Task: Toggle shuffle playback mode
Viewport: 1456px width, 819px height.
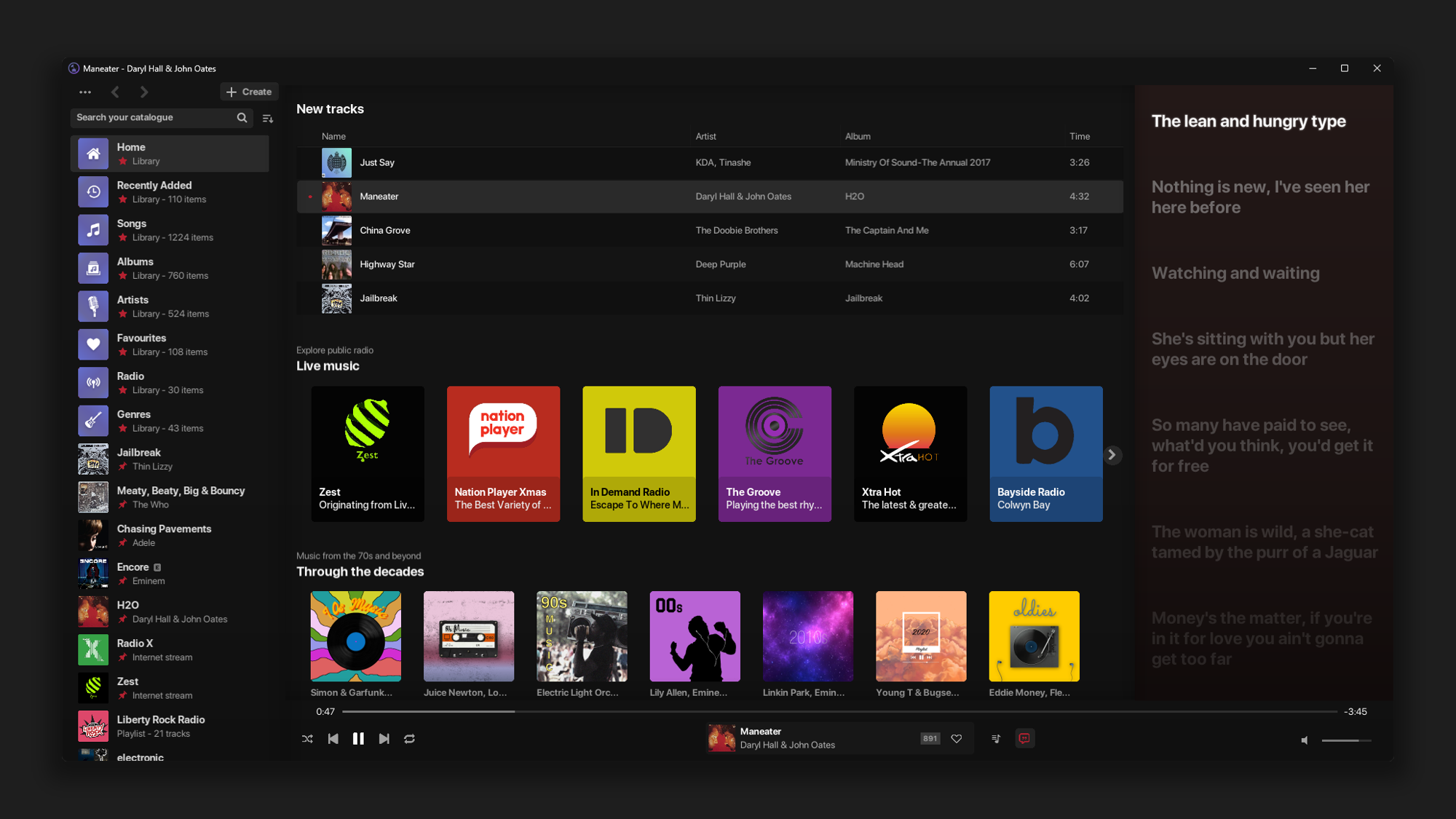Action: (307, 738)
